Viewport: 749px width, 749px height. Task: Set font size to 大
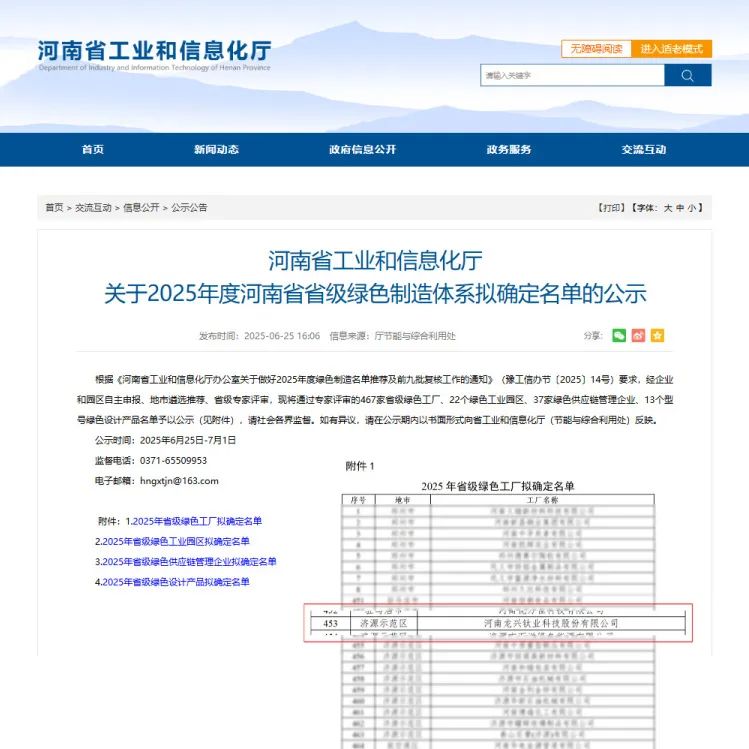point(668,207)
